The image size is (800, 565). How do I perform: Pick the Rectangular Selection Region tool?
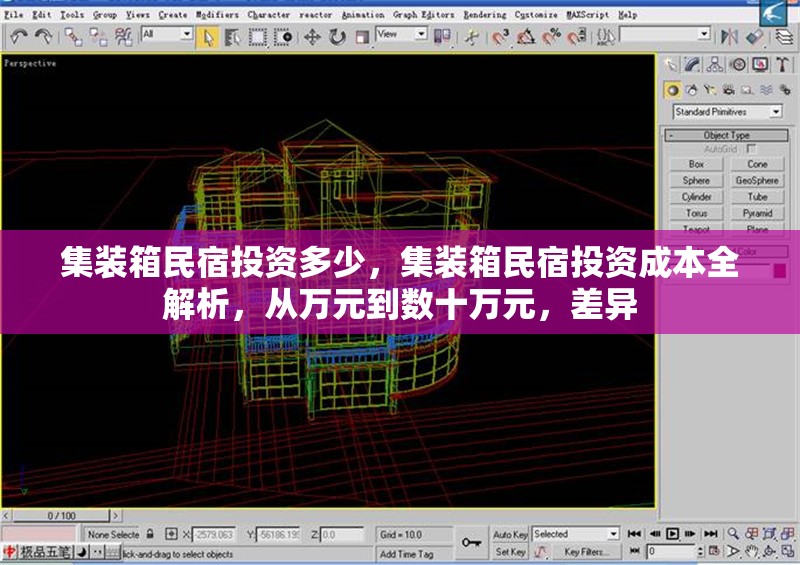point(258,37)
